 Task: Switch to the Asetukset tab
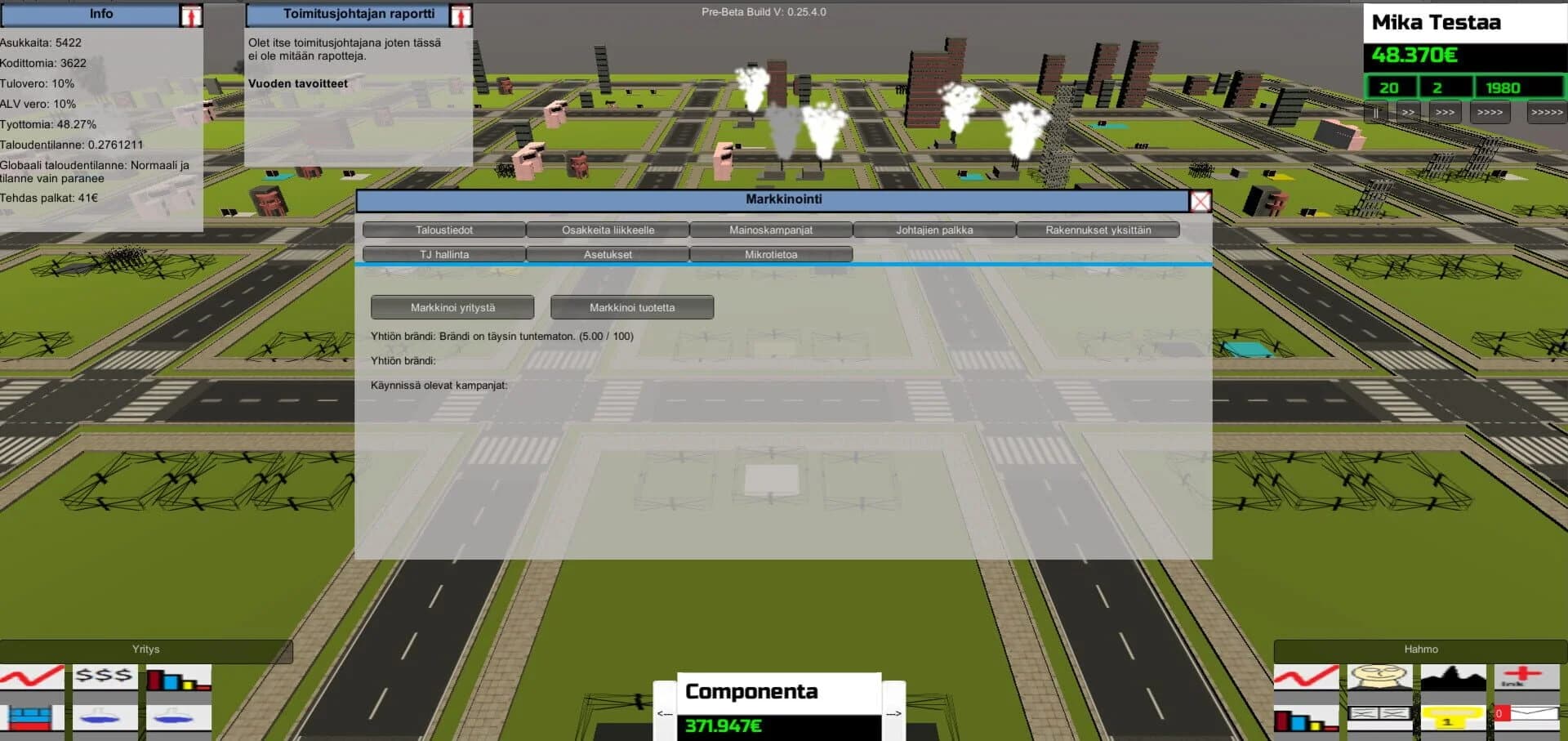[608, 254]
